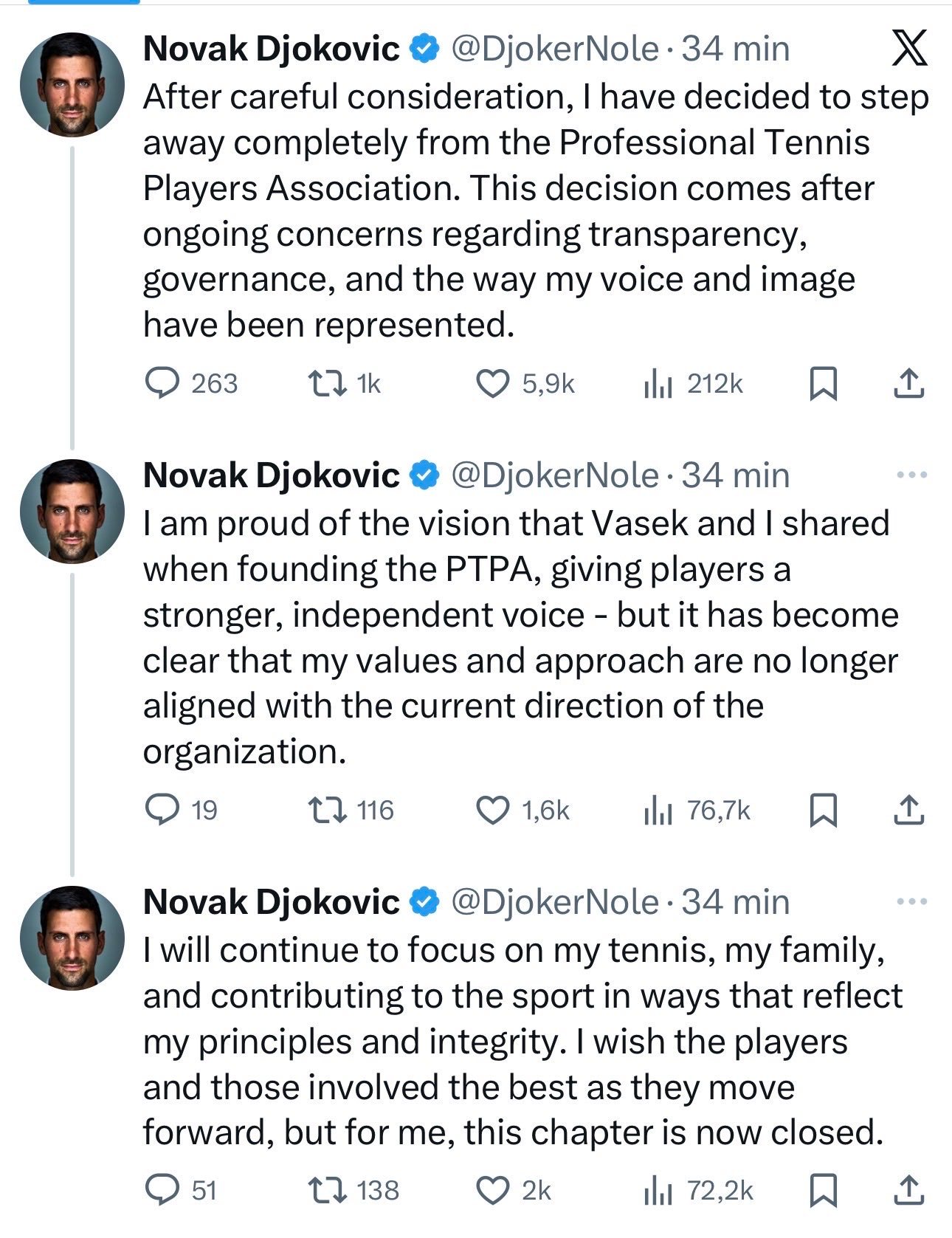This screenshot has width=952, height=1238.
Task: Bookmark the second tweet mentioning Vasek
Action: pos(823,811)
